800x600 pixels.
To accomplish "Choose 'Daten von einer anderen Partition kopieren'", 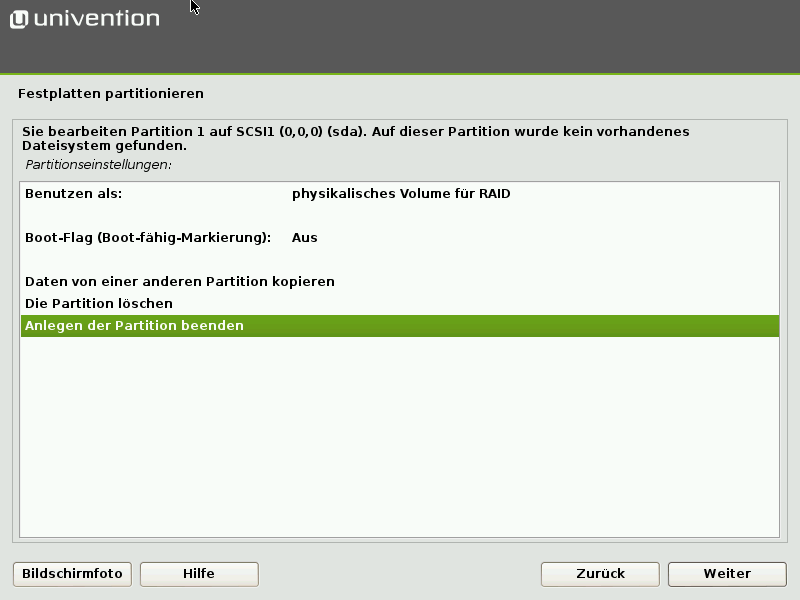I will click(x=400, y=282).
